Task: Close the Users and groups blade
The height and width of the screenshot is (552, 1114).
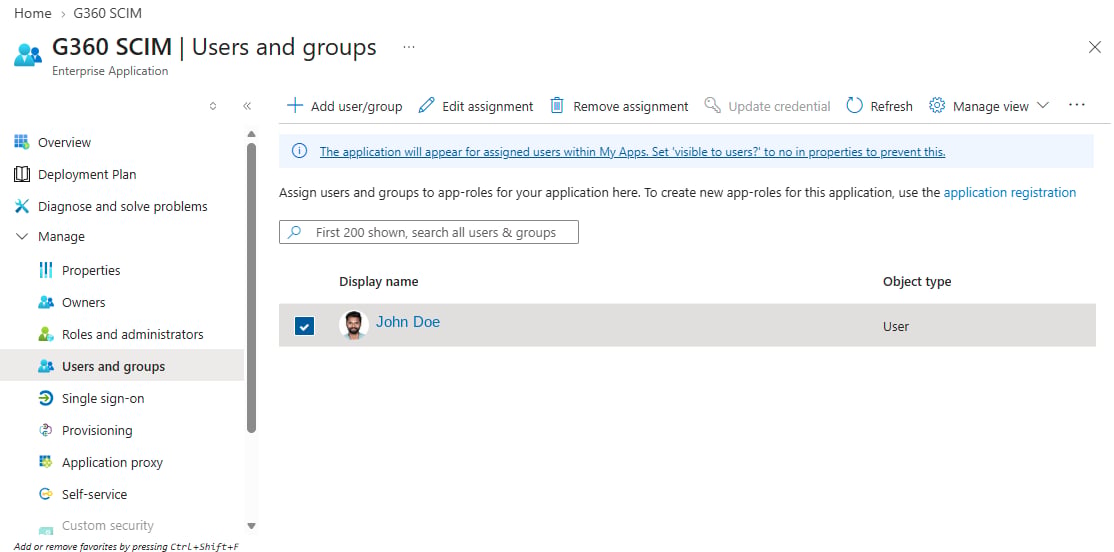Action: pos(1095,47)
